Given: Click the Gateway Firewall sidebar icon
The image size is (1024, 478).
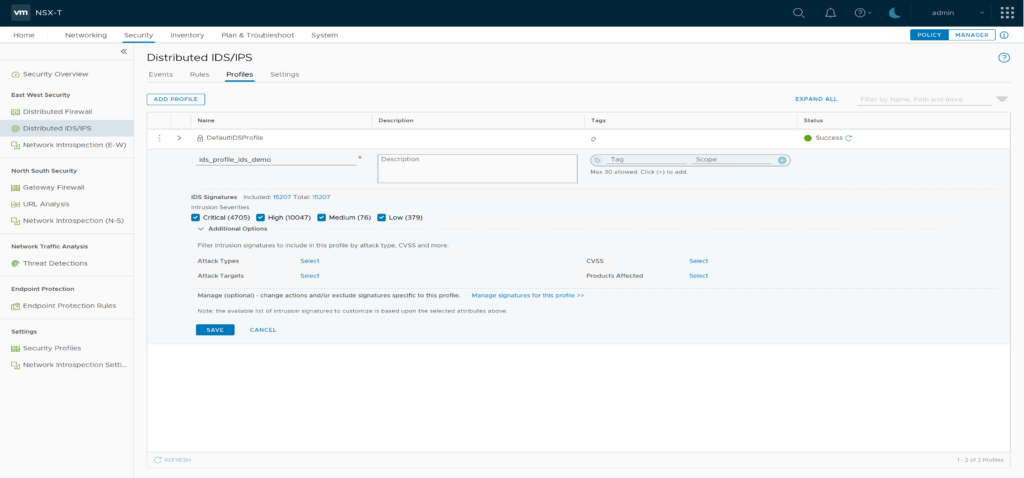Looking at the screenshot, I should (16, 187).
